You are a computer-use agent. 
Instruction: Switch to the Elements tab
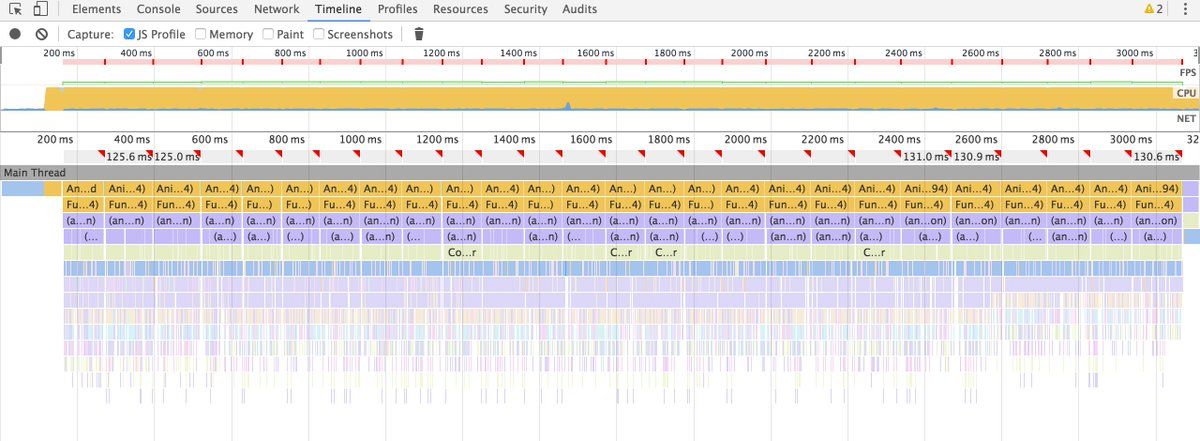(x=97, y=10)
